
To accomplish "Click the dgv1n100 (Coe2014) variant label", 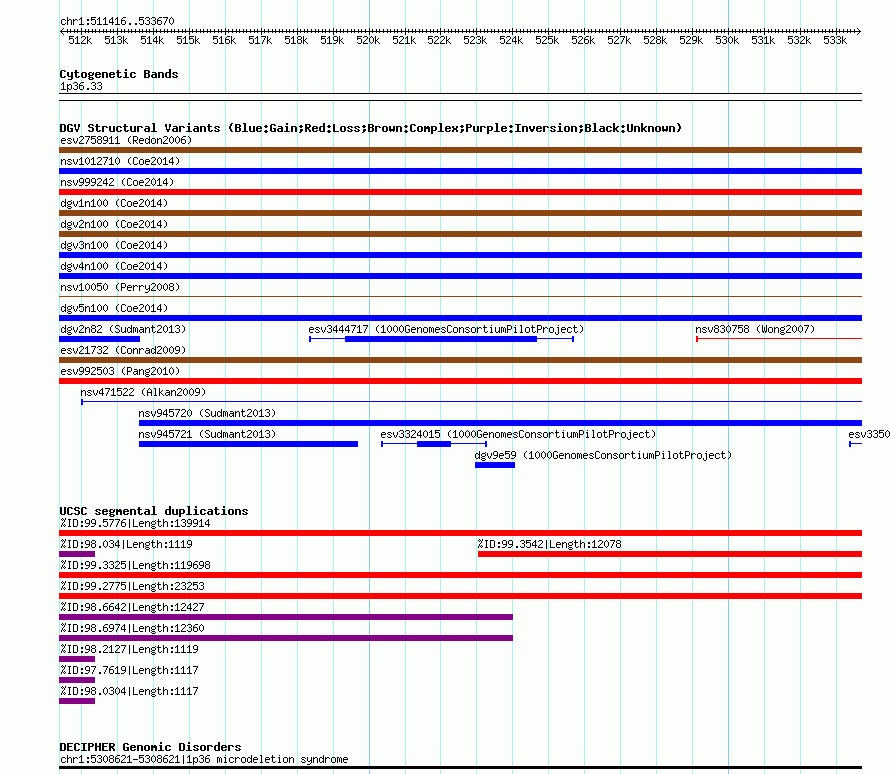I will click(114, 203).
